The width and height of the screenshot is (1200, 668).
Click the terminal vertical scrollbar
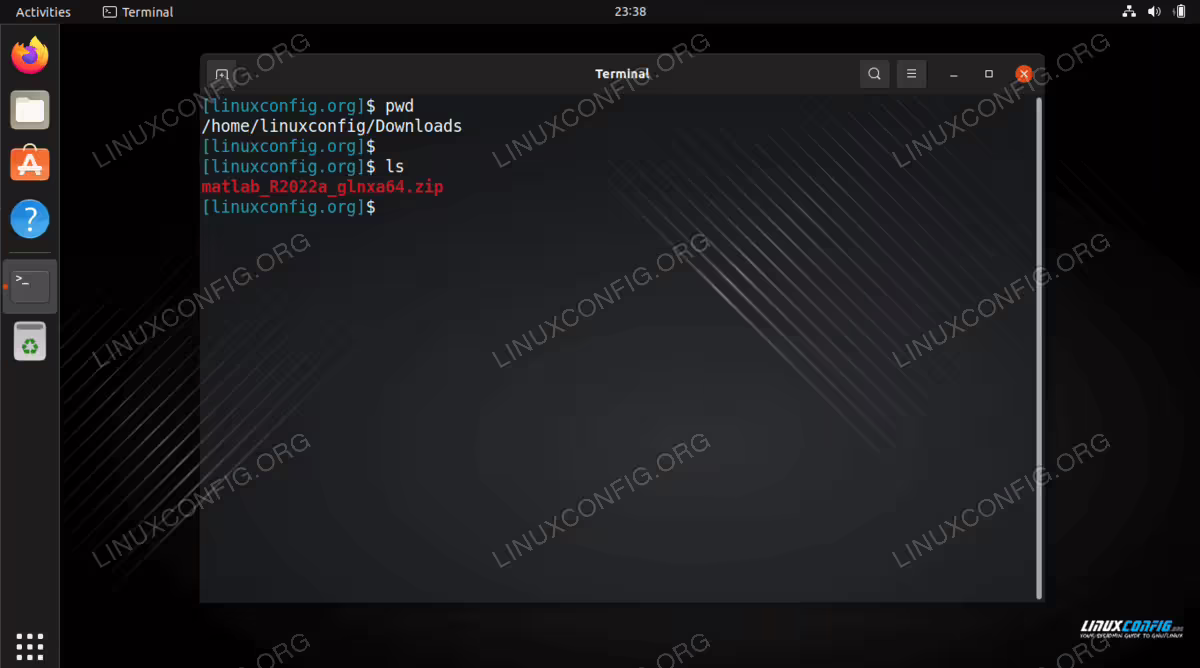(x=1038, y=348)
